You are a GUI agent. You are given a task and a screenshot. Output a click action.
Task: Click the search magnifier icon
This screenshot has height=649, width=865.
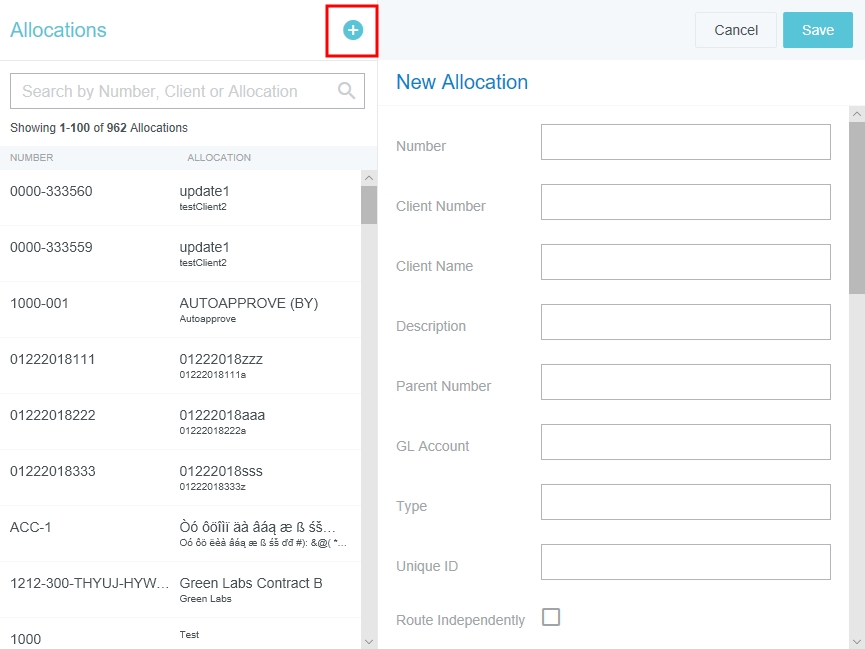pyautogui.click(x=347, y=91)
